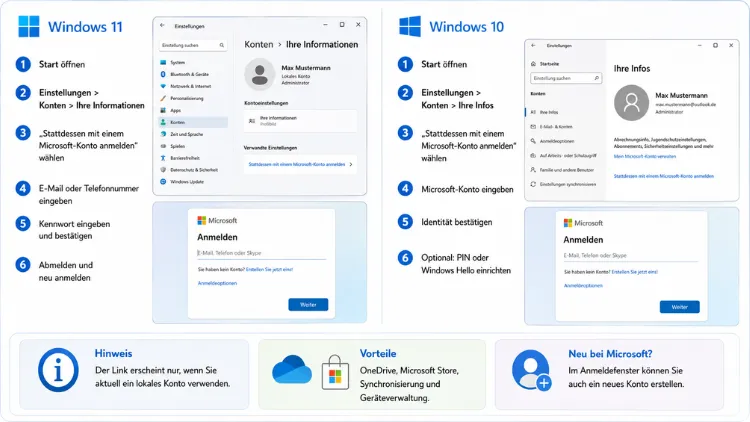The height and width of the screenshot is (422, 750).
Task: Click the Microsoft Store bag icon
Action: pyautogui.click(x=335, y=373)
